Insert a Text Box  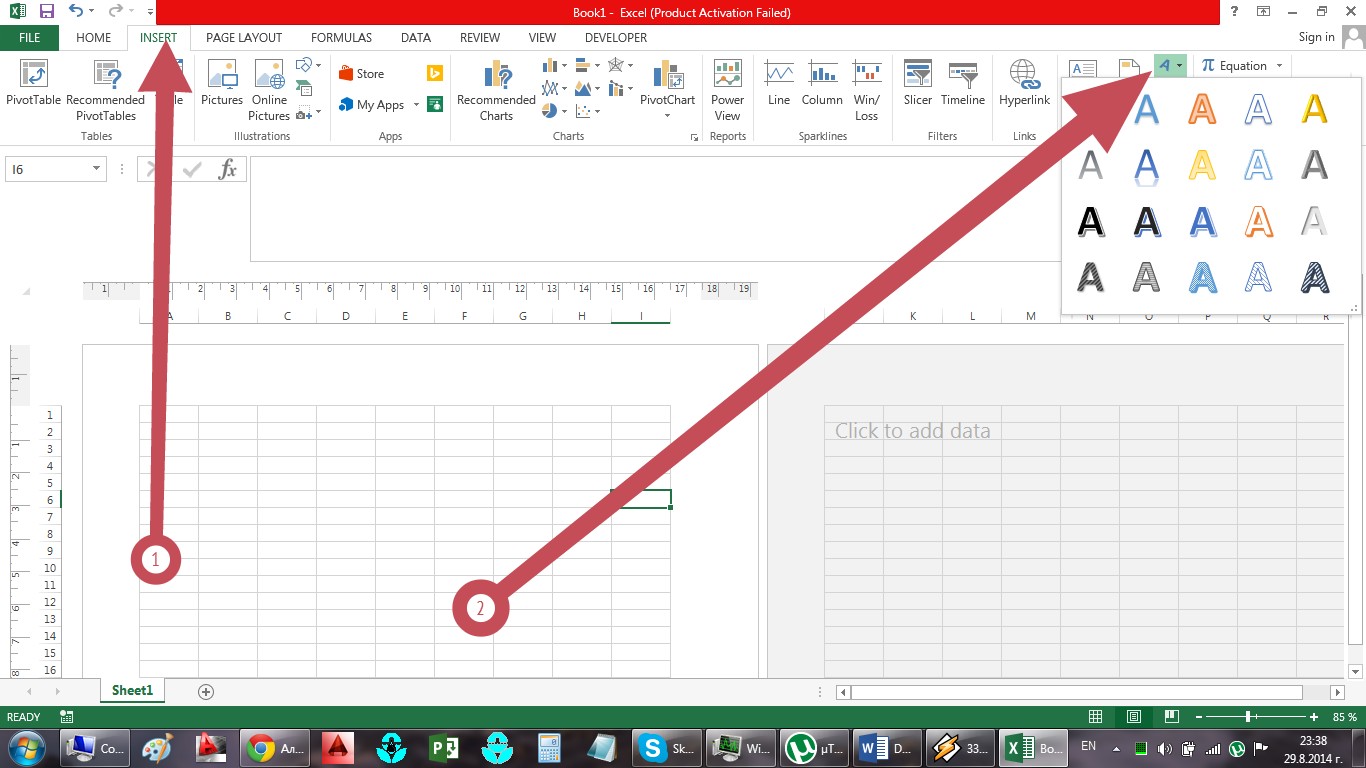[1083, 68]
